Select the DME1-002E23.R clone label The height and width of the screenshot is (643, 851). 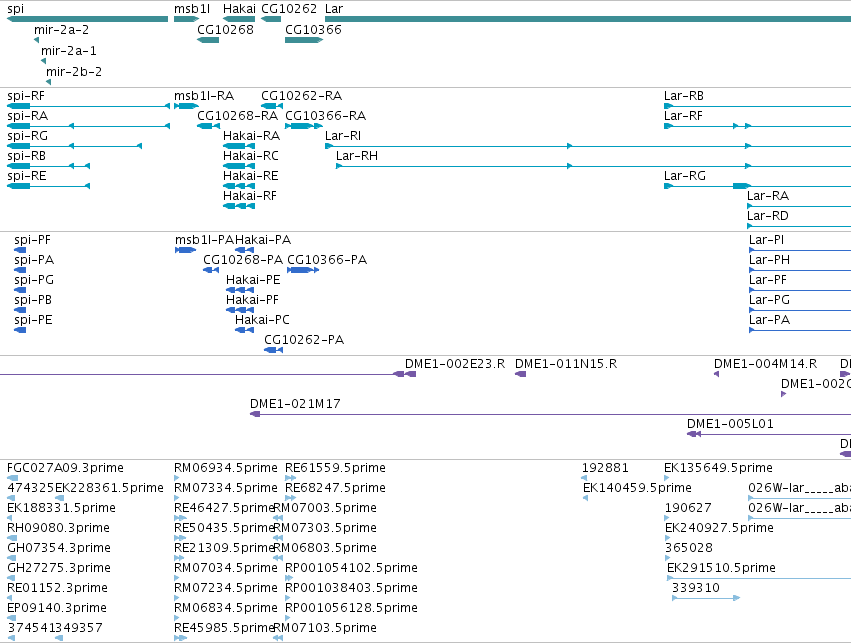455,364
